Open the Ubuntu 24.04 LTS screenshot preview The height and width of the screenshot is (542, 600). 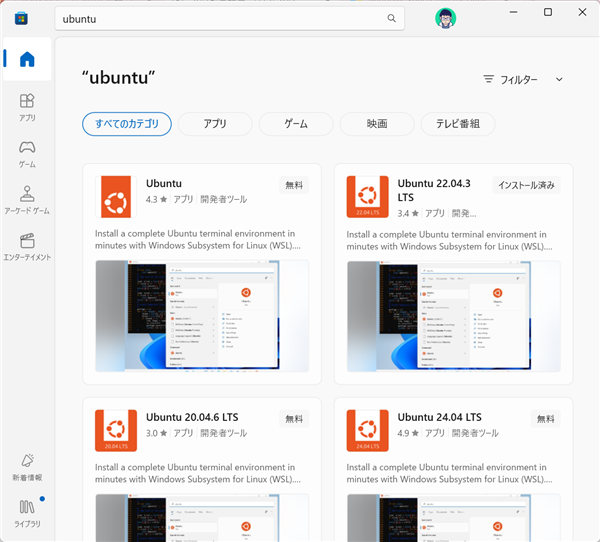(x=453, y=518)
